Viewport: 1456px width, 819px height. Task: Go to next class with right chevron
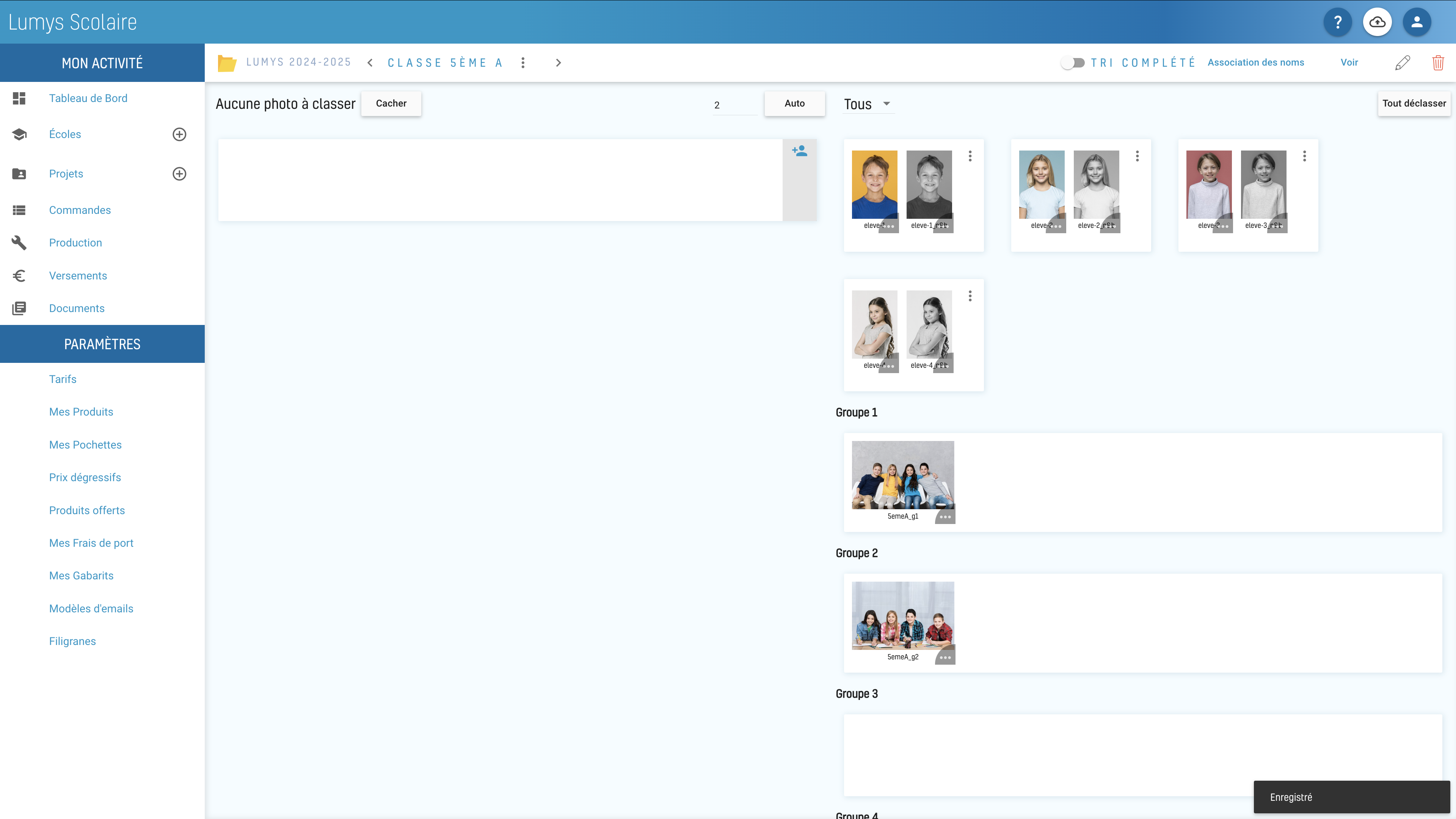pos(559,63)
